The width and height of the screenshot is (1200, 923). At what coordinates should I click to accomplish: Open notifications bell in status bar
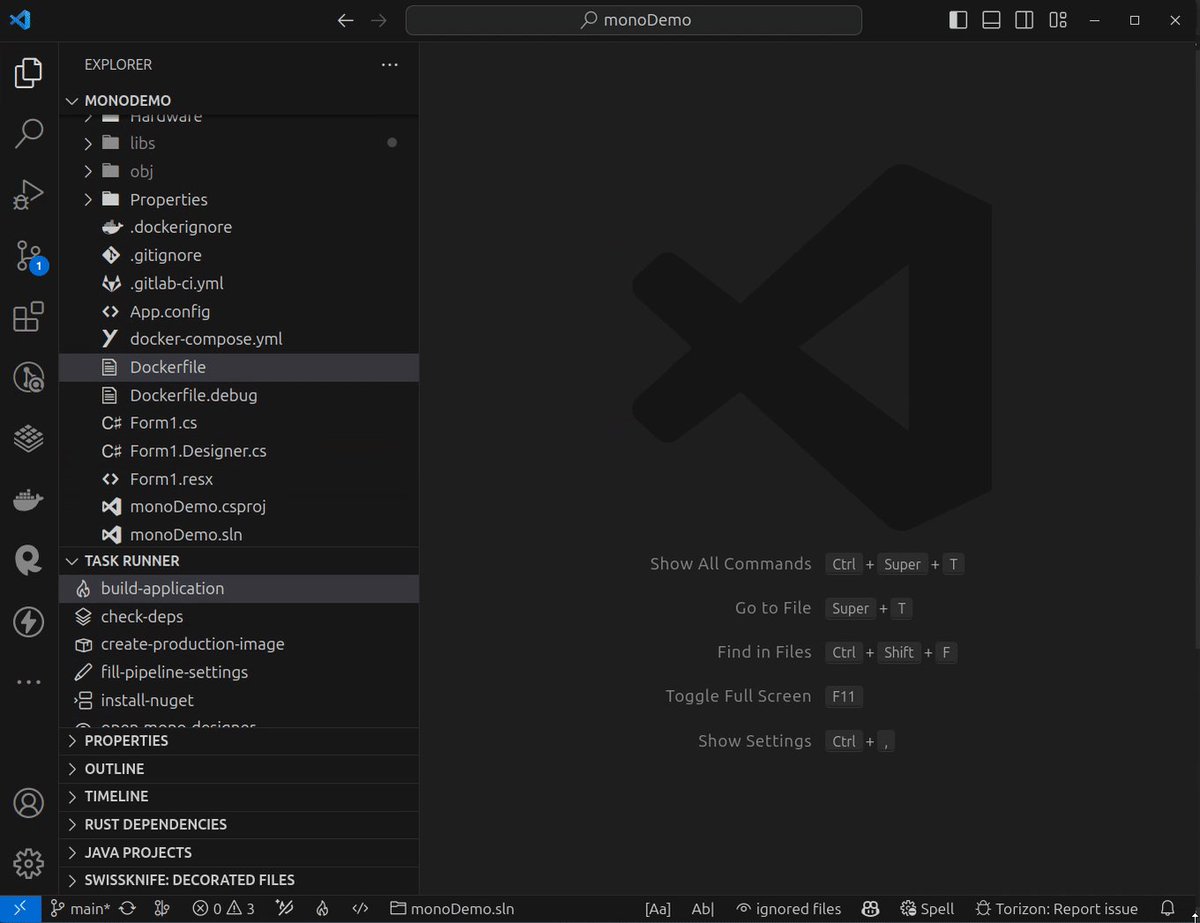coord(1167,909)
